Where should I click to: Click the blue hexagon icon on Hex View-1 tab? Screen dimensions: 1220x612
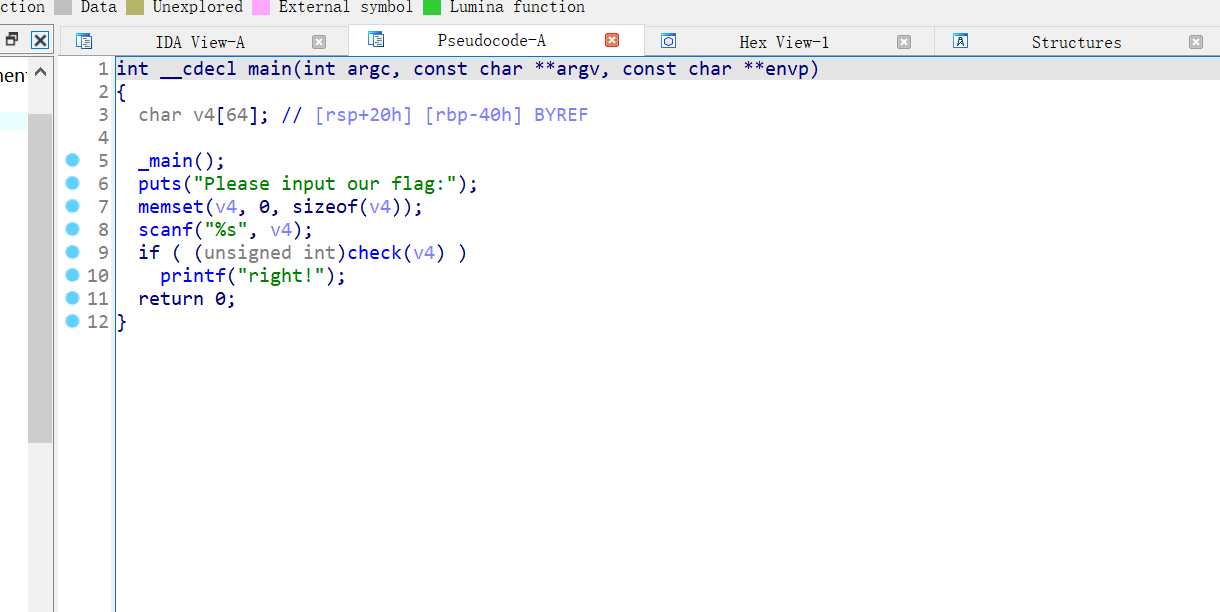tap(668, 41)
